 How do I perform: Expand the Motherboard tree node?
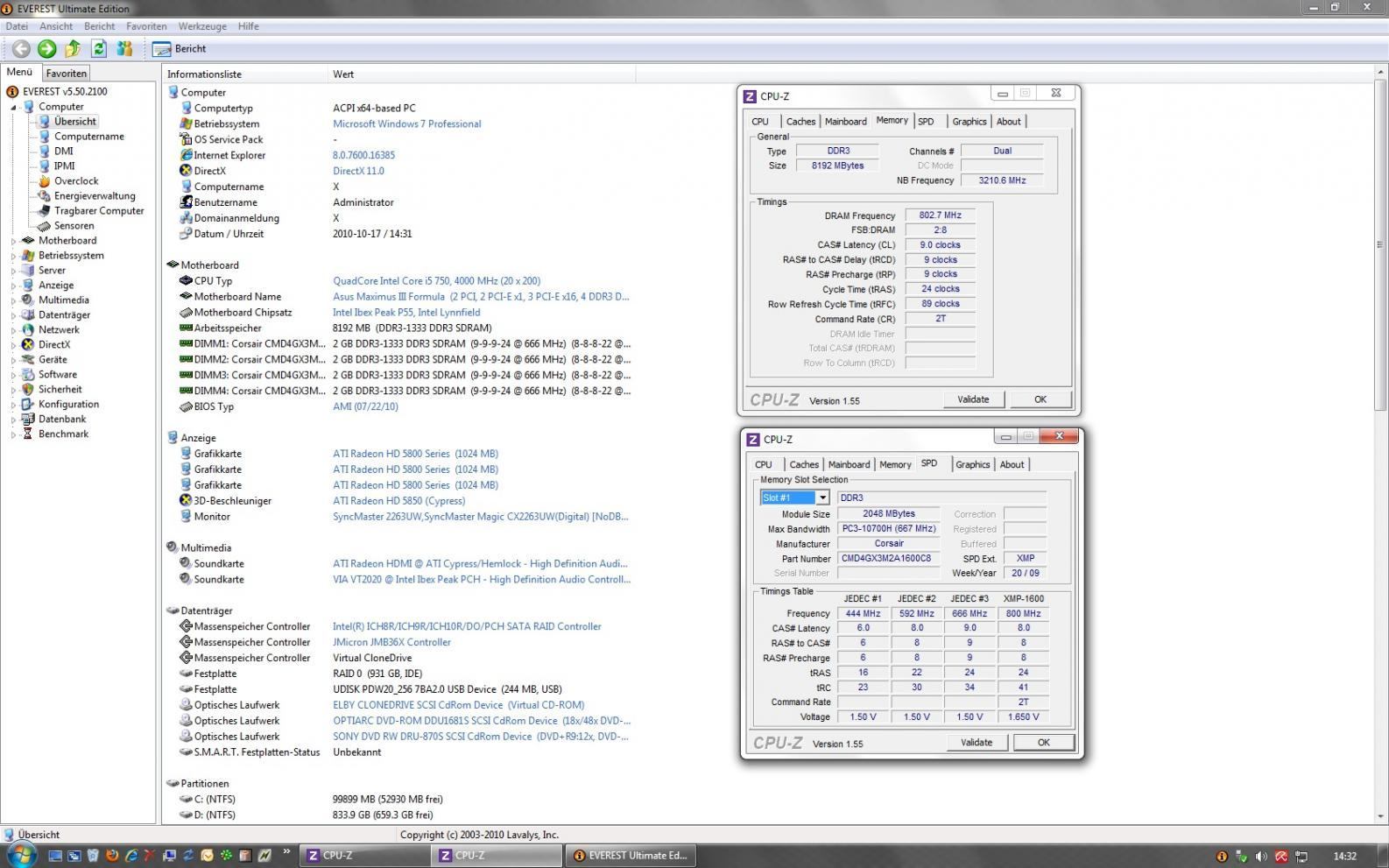(x=13, y=241)
